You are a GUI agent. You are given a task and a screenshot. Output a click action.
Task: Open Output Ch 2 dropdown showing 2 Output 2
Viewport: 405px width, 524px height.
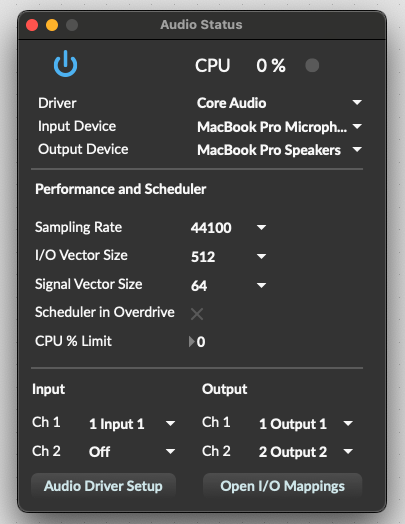(305, 452)
